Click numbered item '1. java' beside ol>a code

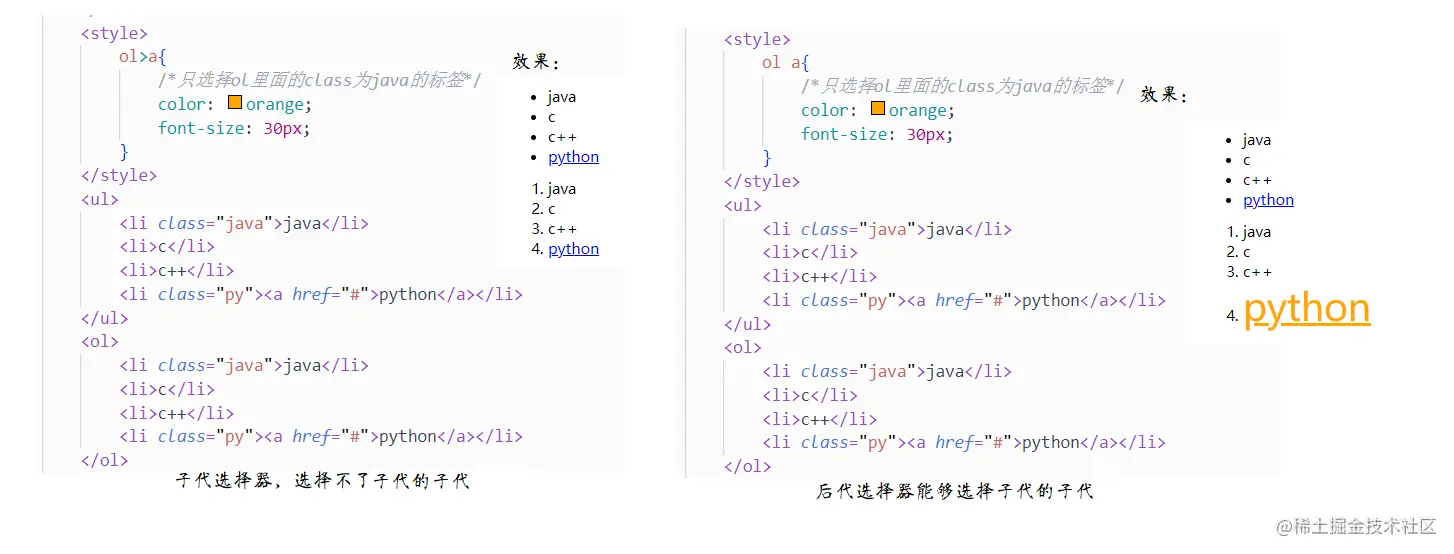point(554,189)
